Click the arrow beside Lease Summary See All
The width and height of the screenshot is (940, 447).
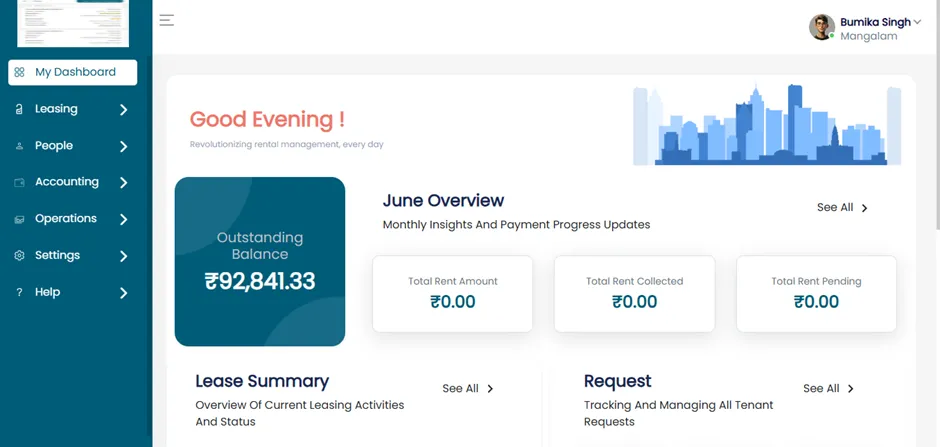click(490, 389)
